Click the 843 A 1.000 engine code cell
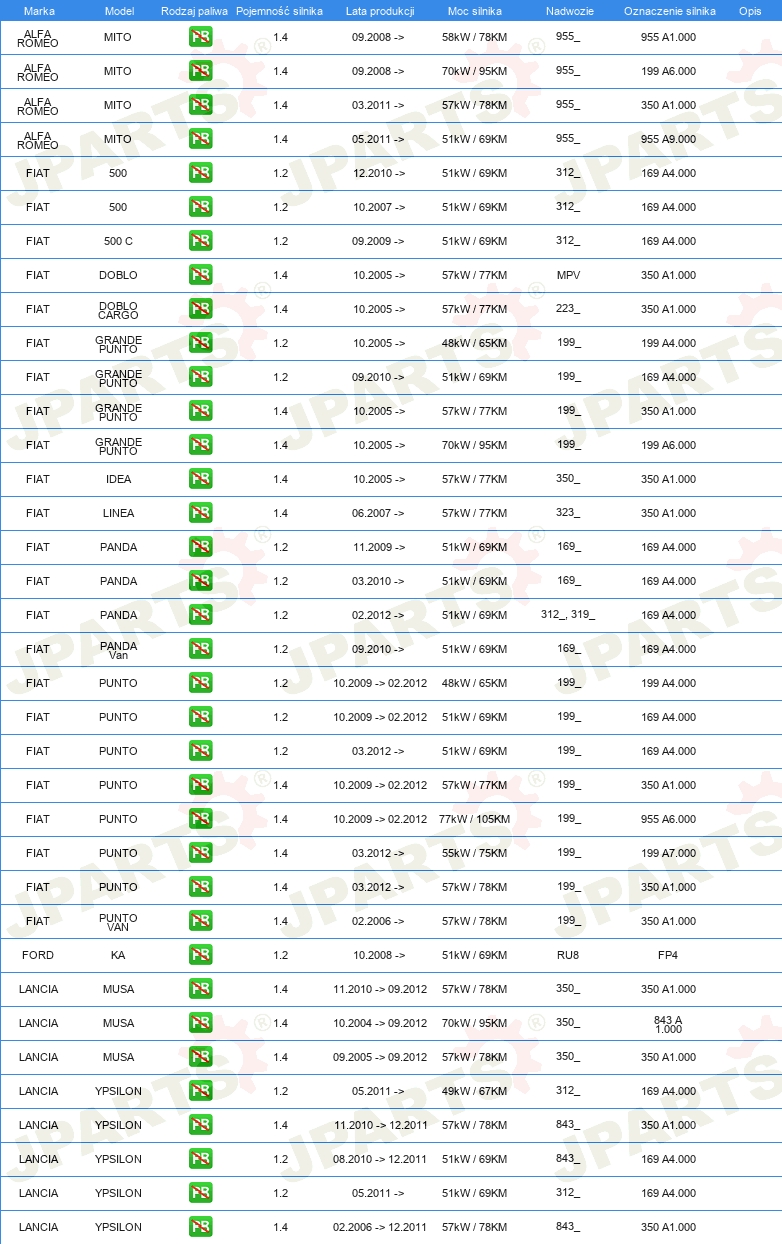The height and width of the screenshot is (1244, 782). pos(668,1024)
